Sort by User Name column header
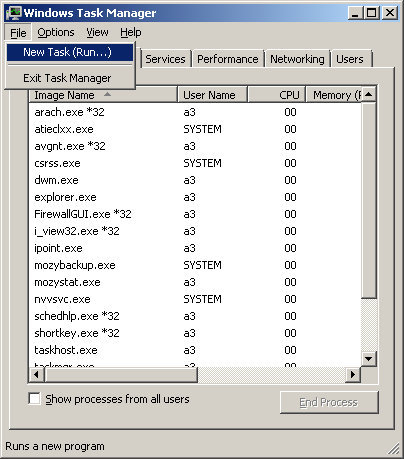 [213, 95]
